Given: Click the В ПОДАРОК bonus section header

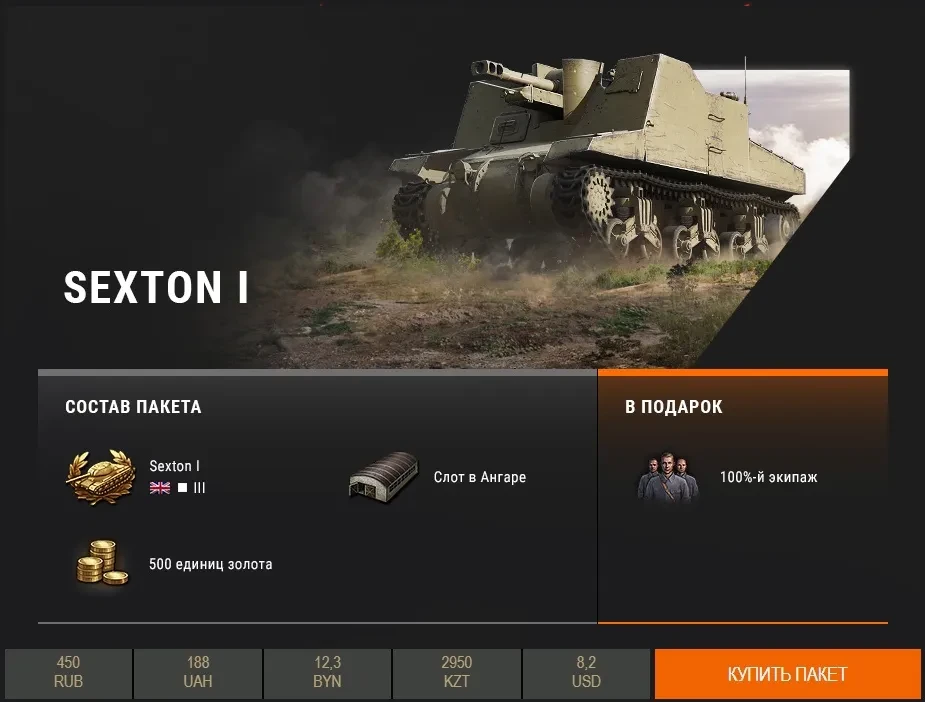Looking at the screenshot, I should pyautogui.click(x=674, y=407).
